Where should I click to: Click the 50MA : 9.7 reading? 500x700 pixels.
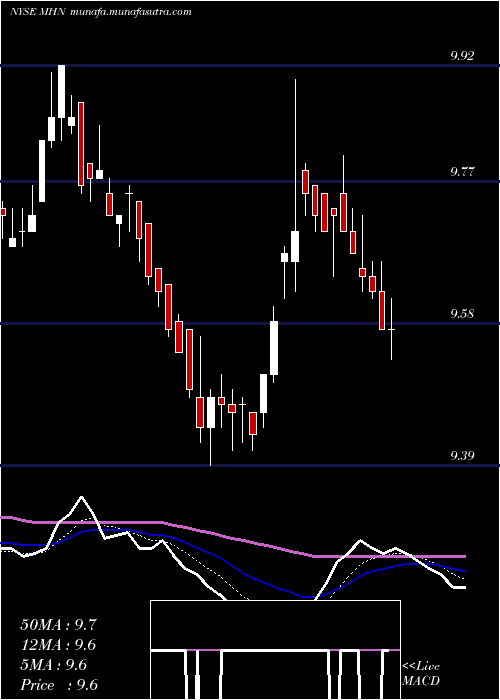58,625
